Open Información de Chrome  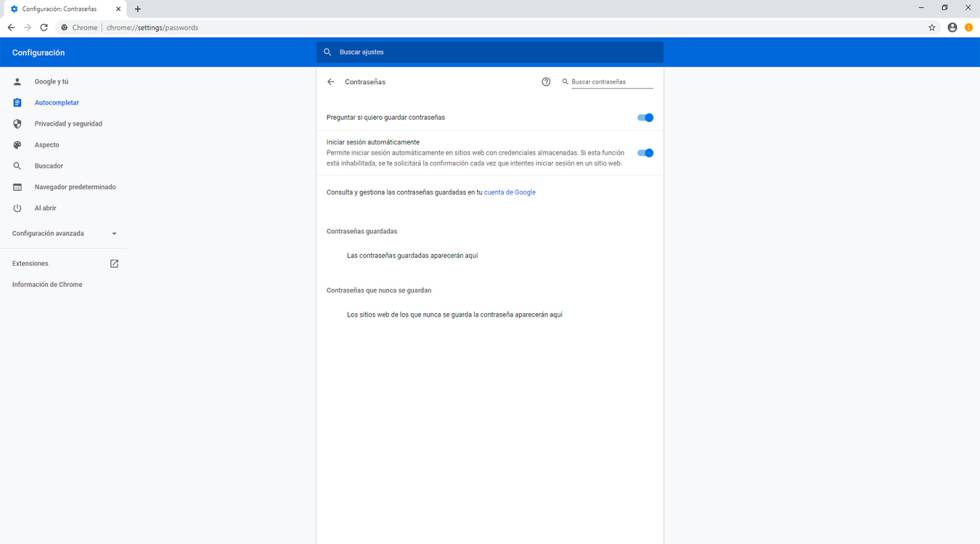tap(47, 285)
